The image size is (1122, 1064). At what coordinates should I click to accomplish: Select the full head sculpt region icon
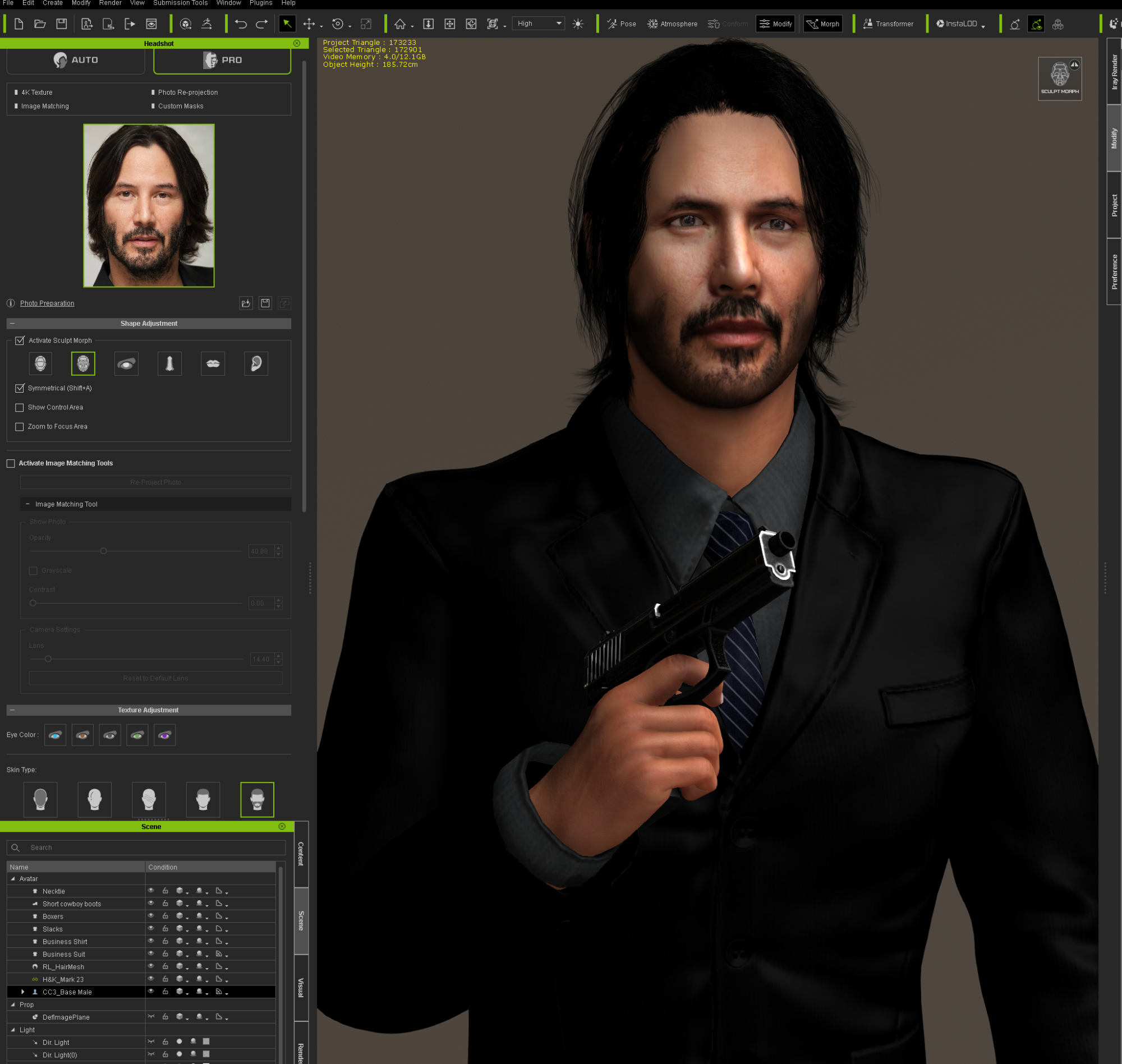pos(40,363)
